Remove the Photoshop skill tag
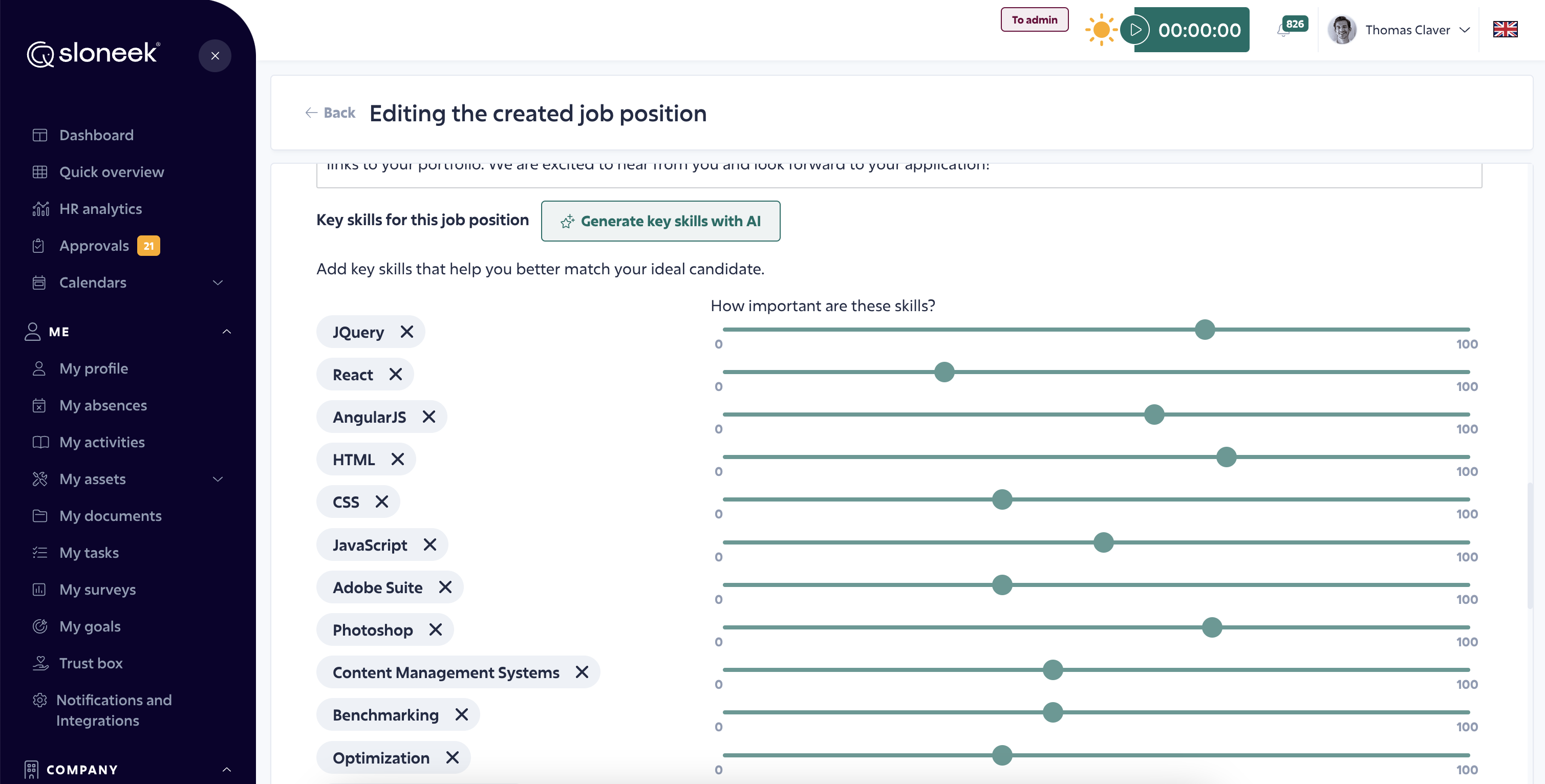This screenshot has width=1545, height=784. point(436,630)
